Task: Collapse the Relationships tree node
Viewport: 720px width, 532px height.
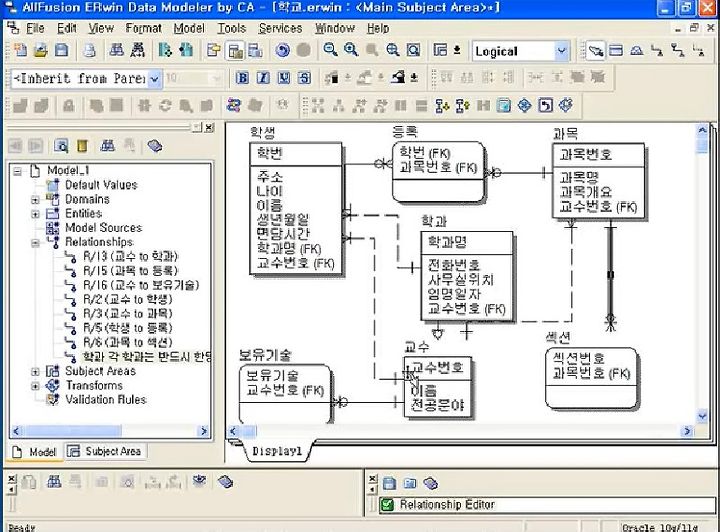Action: pos(35,243)
